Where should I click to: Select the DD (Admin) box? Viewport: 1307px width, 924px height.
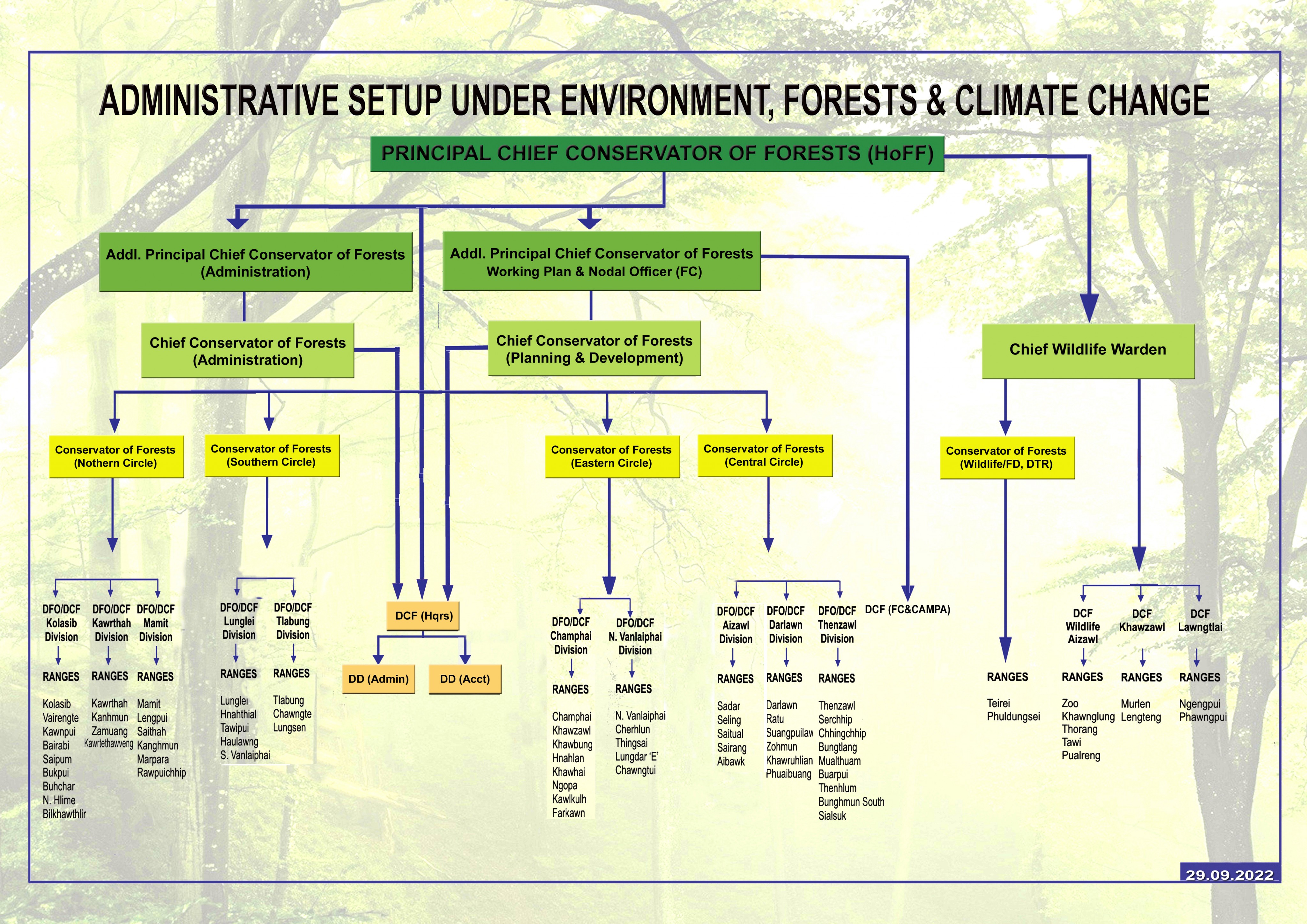pyautogui.click(x=378, y=679)
